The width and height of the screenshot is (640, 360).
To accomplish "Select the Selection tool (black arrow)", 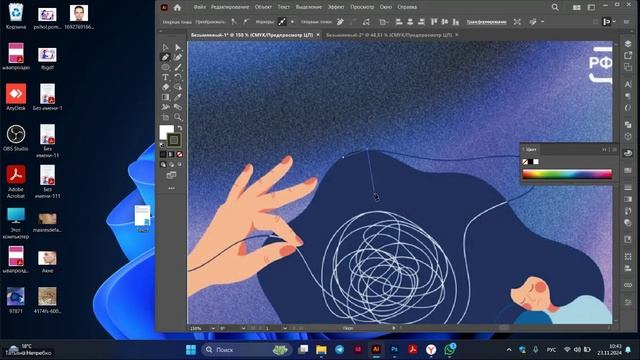I will coord(165,47).
